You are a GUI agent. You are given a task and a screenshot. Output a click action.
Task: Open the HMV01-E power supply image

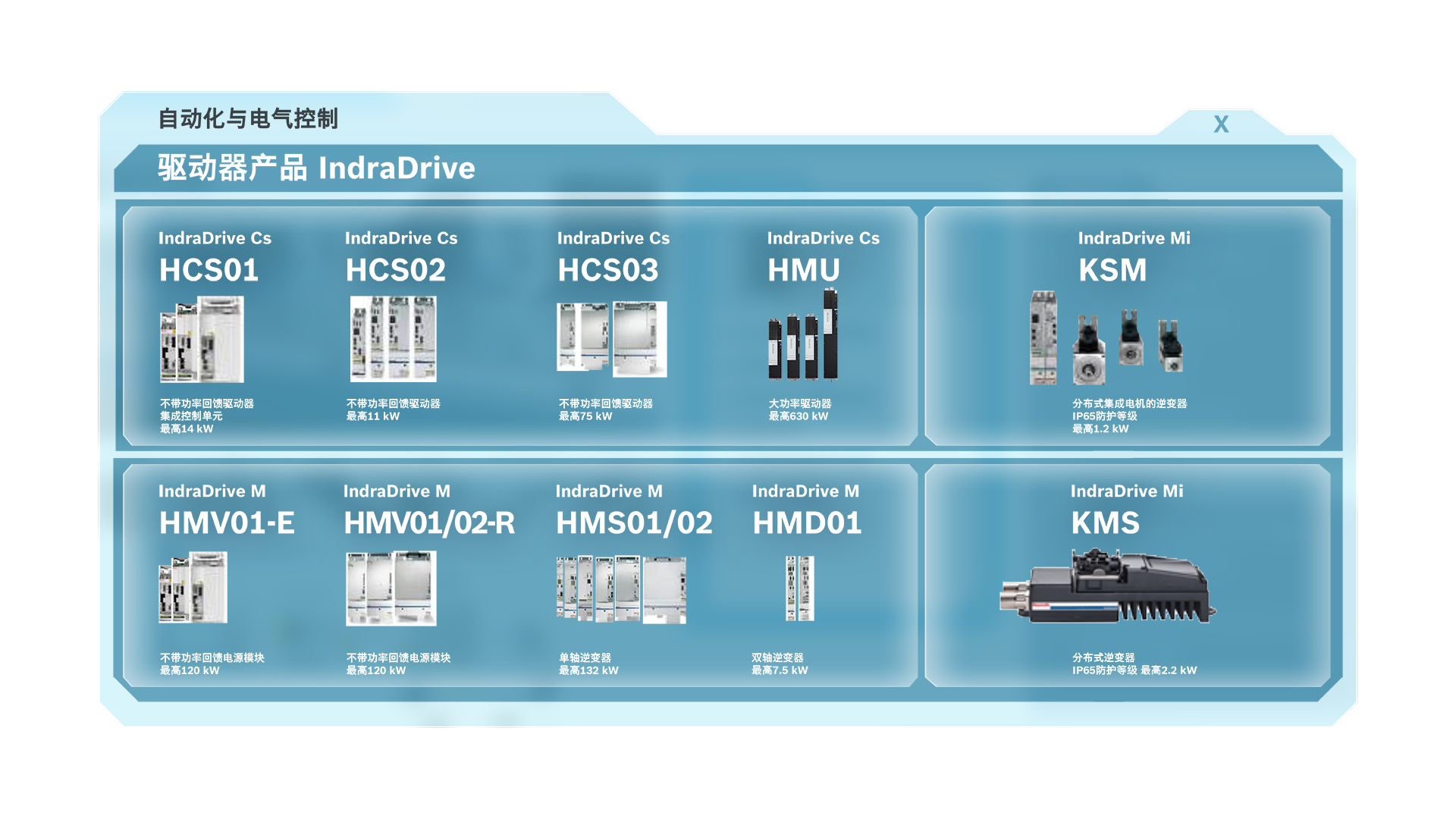coord(193,587)
